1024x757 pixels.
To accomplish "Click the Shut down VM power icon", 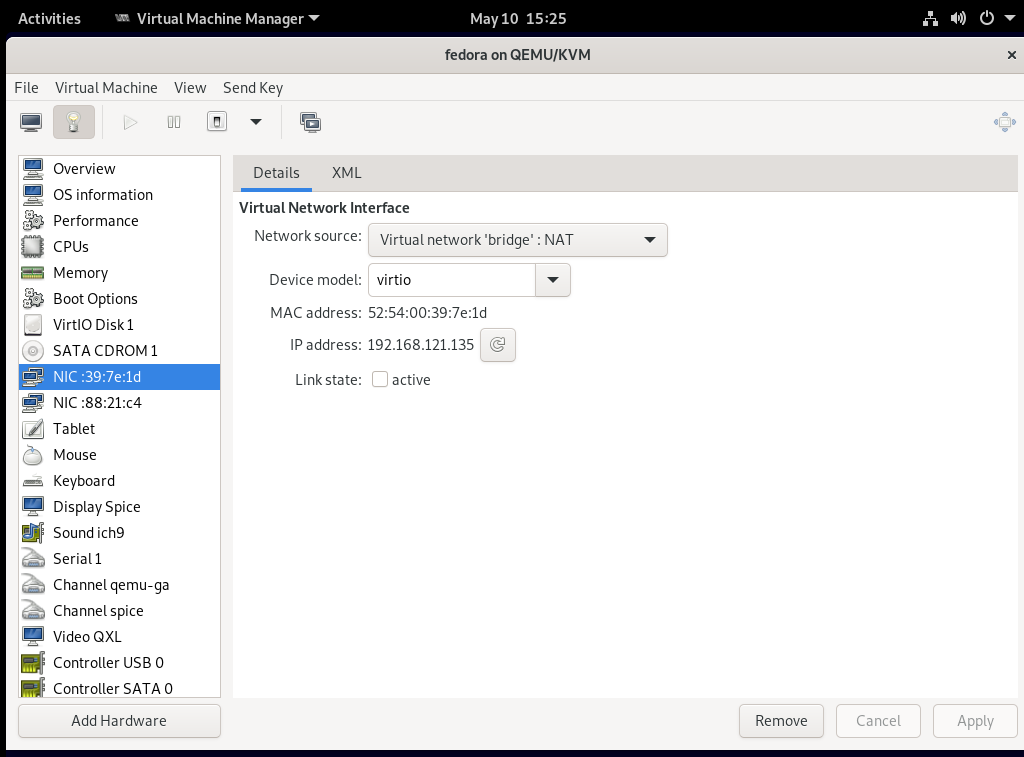I will (x=216, y=121).
